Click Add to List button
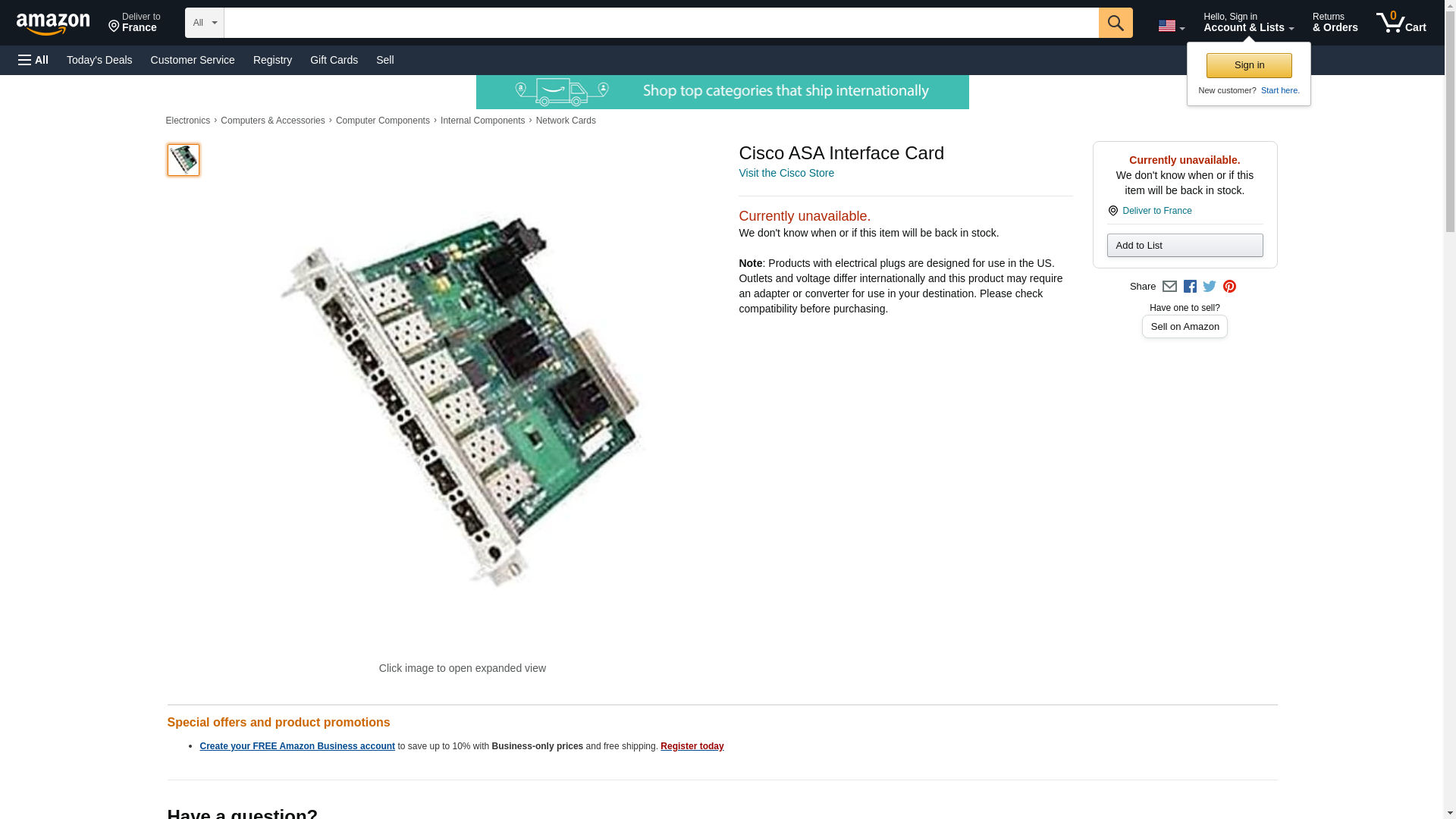The height and width of the screenshot is (819, 1456). (1184, 245)
